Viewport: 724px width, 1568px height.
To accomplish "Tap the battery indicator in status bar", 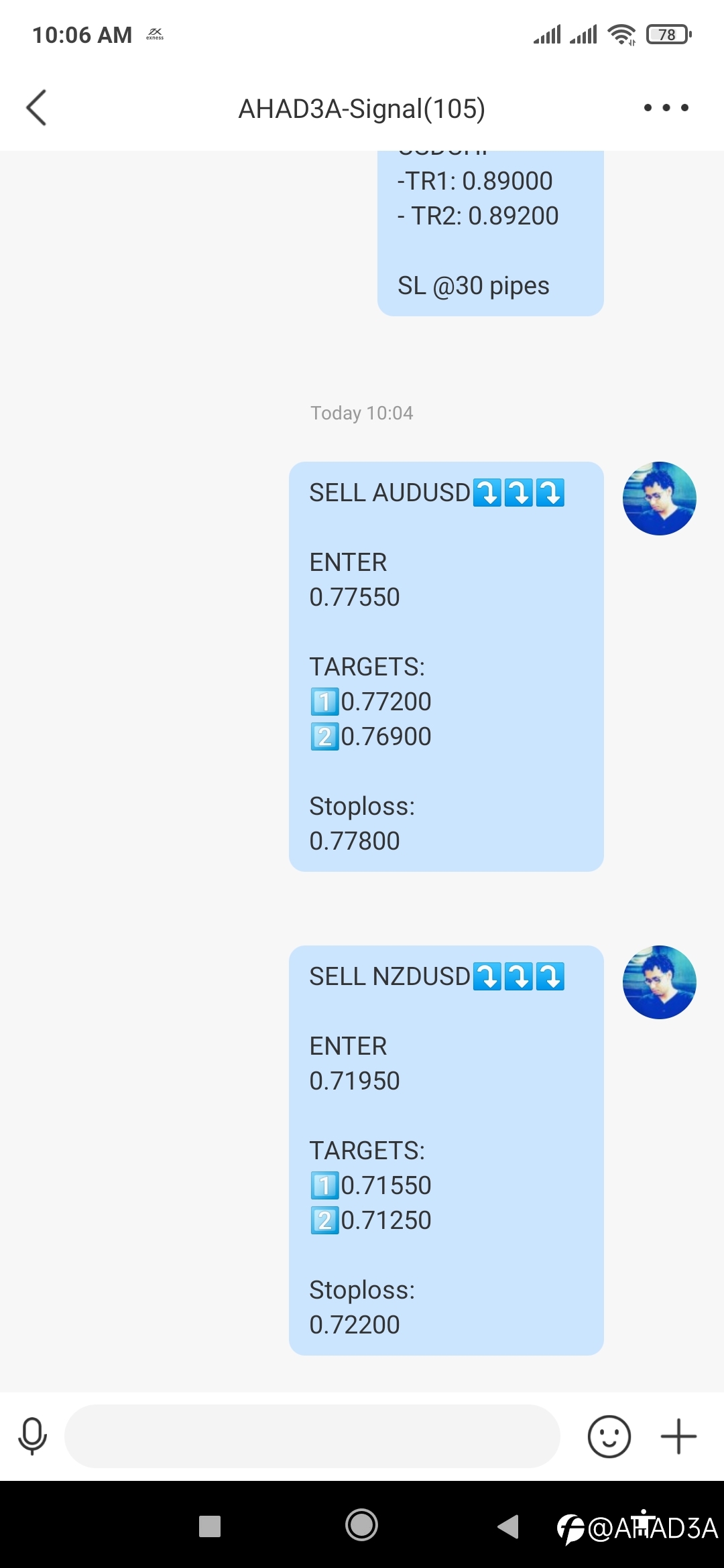I will [668, 34].
